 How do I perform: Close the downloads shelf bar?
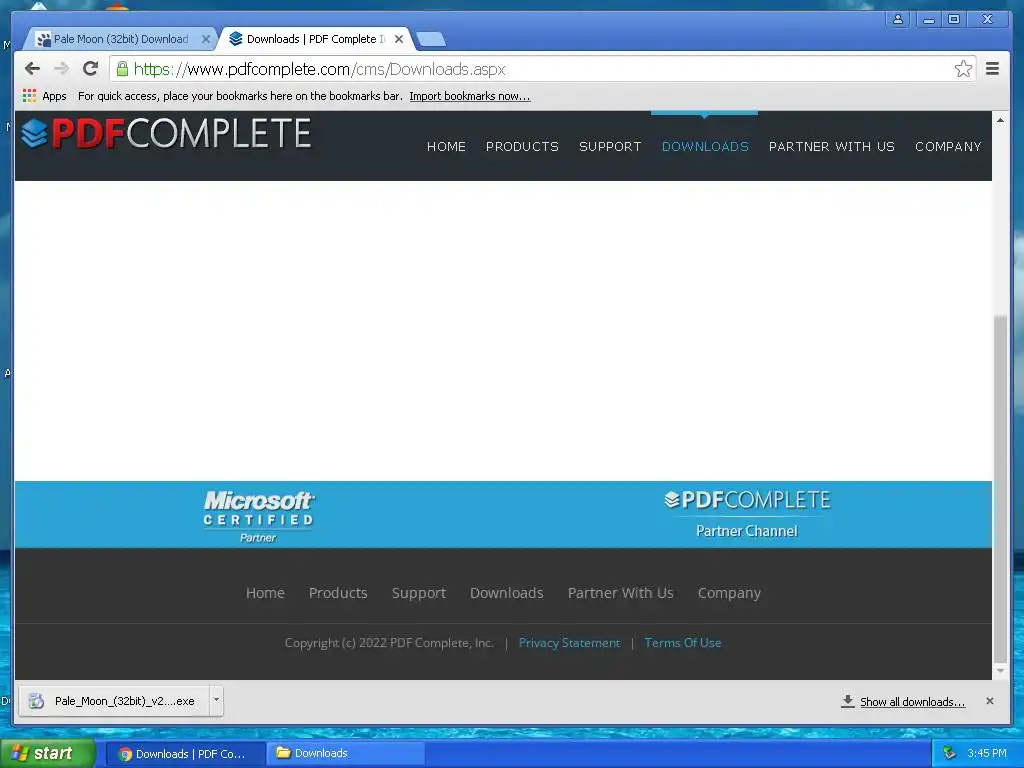(990, 701)
